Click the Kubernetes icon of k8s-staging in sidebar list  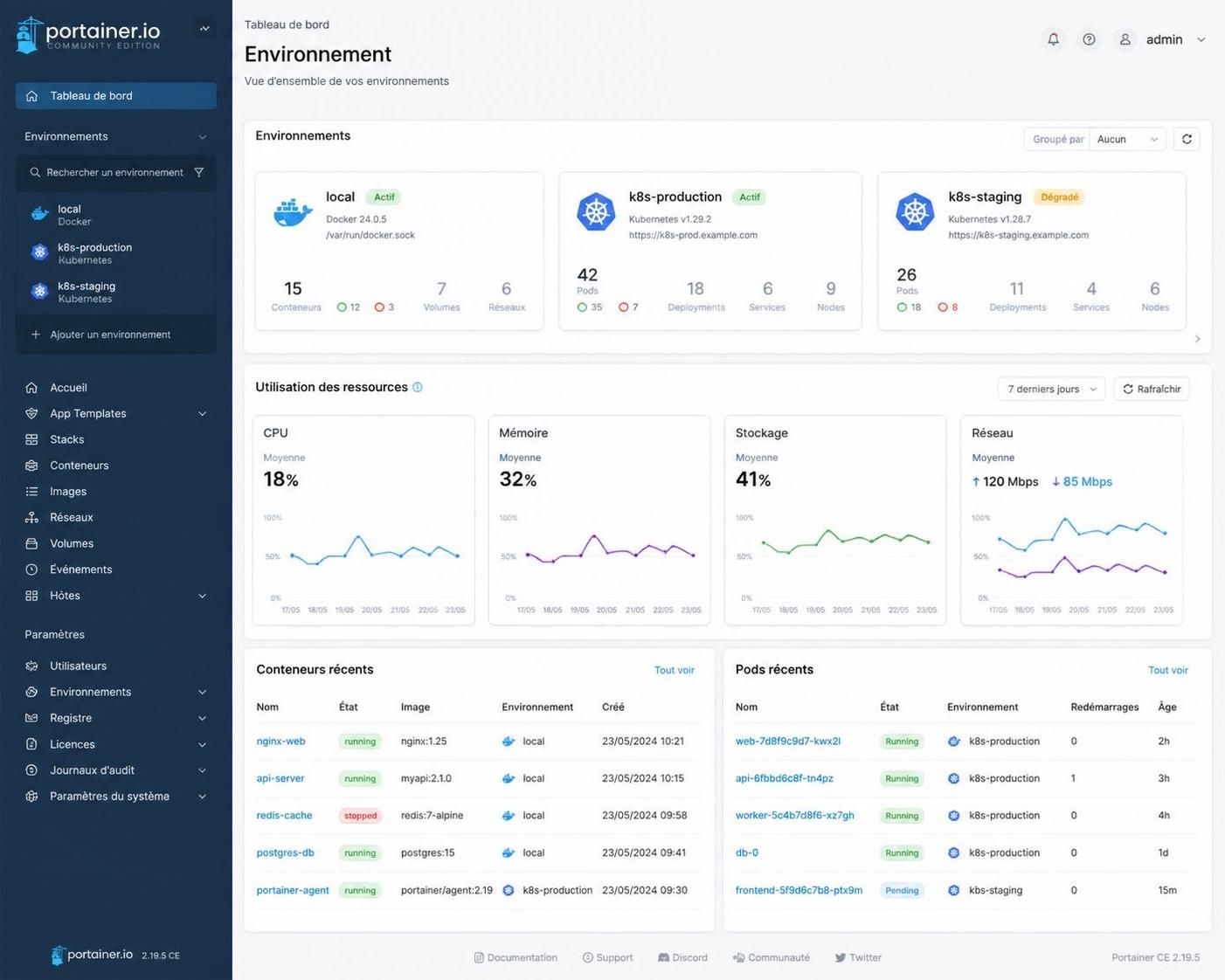(39, 292)
